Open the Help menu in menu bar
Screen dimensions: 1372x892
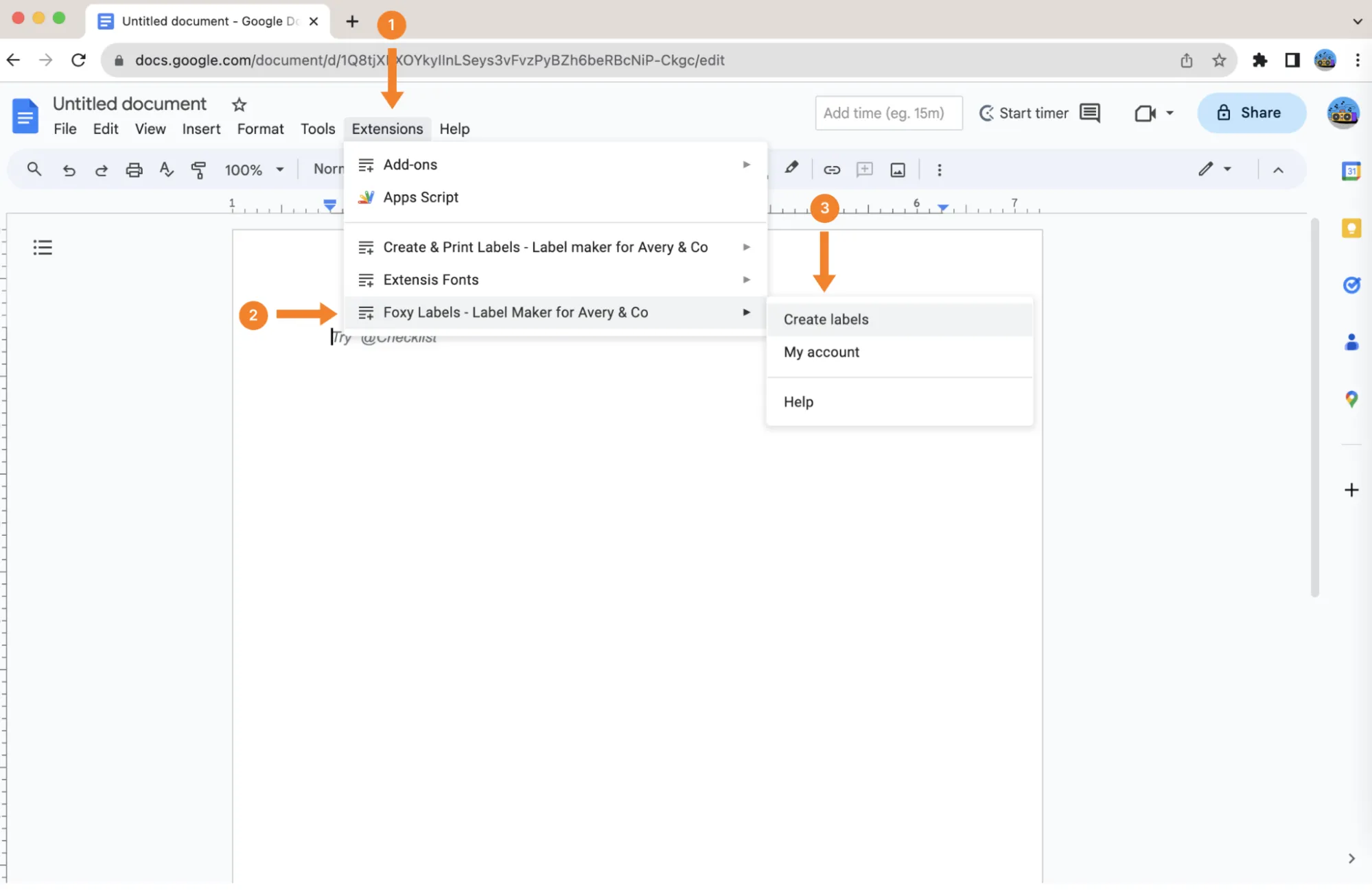coord(454,129)
